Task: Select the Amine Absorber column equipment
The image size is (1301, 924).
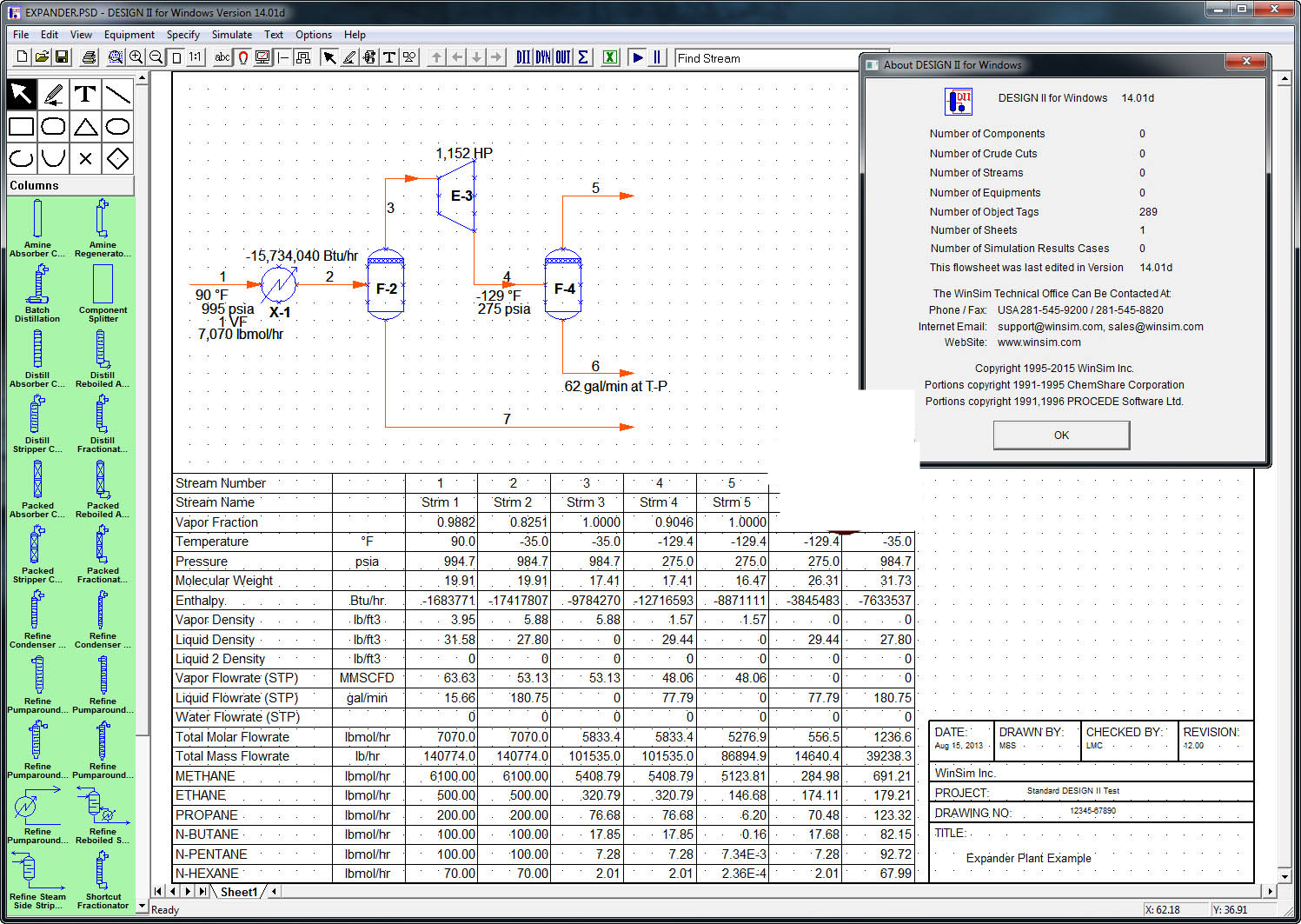Action: [x=37, y=228]
